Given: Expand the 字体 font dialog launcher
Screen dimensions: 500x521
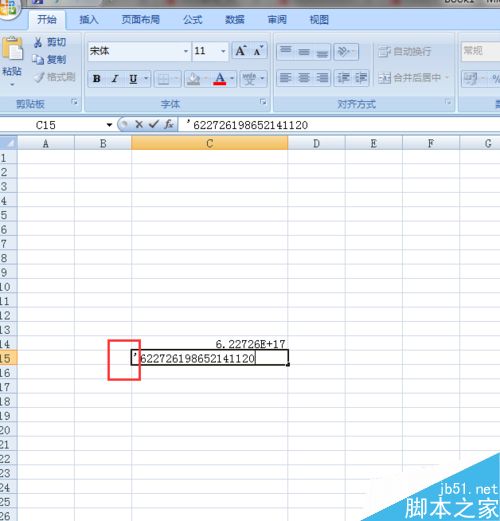Looking at the screenshot, I should coord(263,102).
